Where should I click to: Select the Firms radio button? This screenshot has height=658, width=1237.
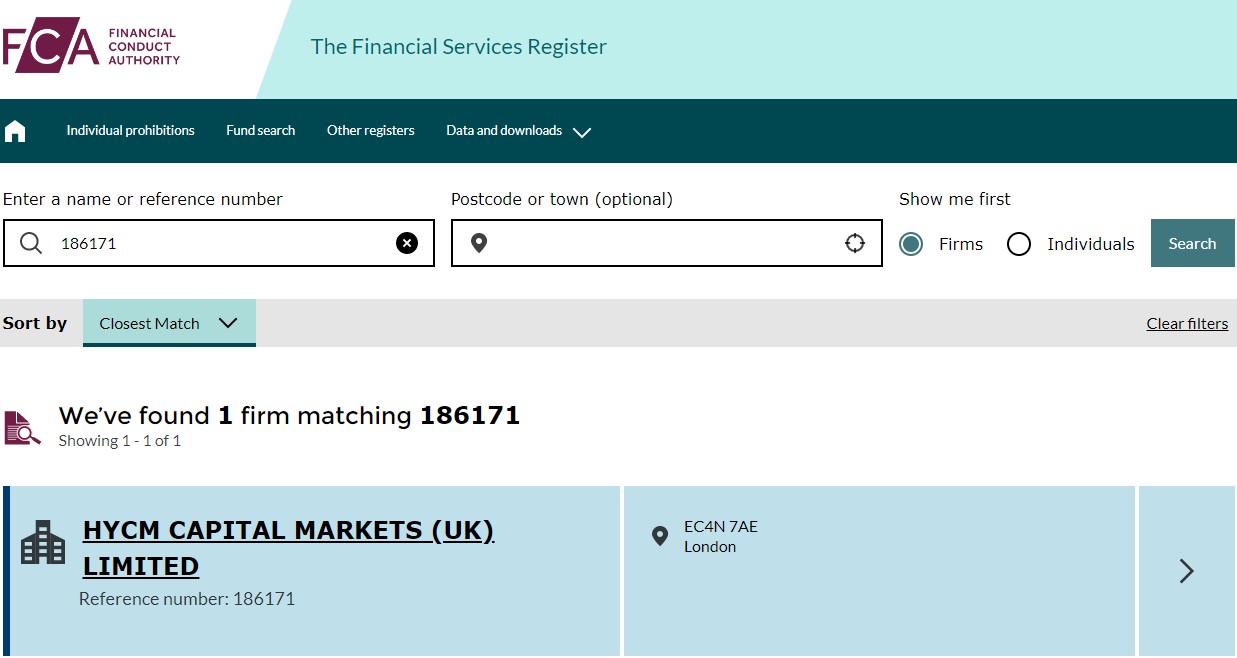911,244
